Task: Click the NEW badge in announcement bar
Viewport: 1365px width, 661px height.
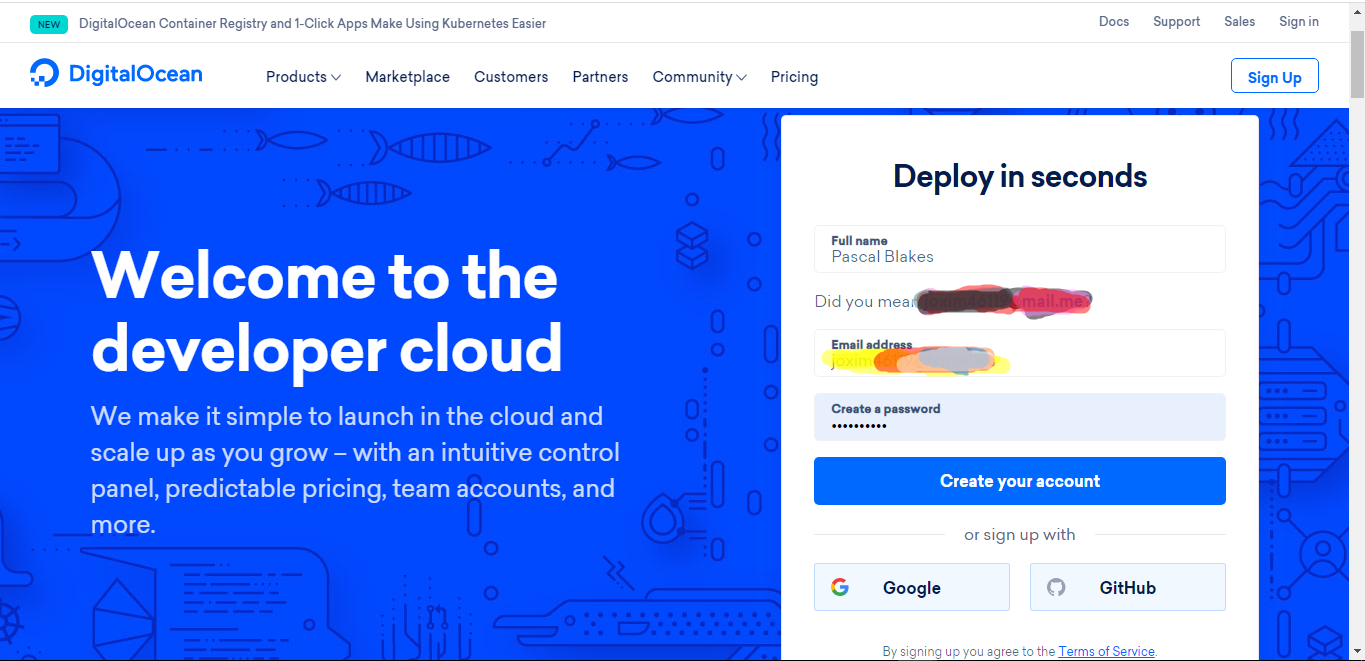Action: pyautogui.click(x=49, y=24)
